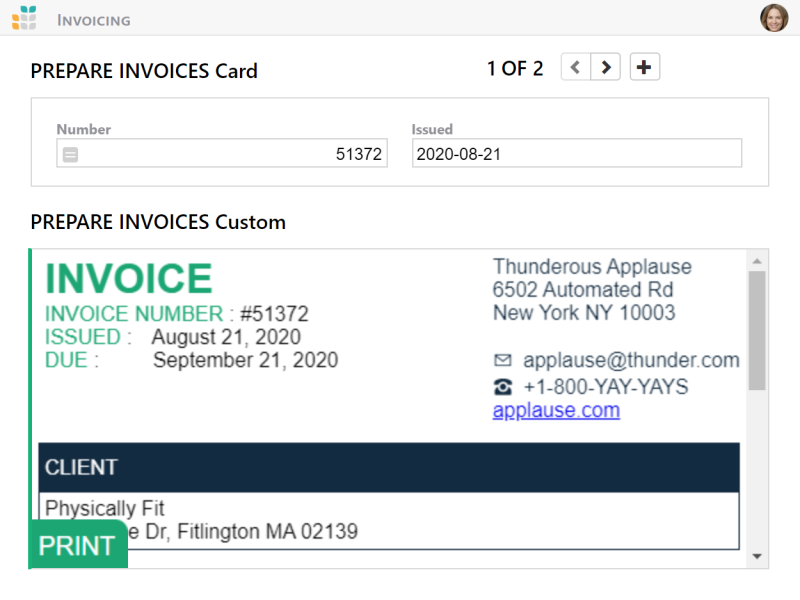Click the Invoicing title in header
800x600 pixels.
[94, 20]
